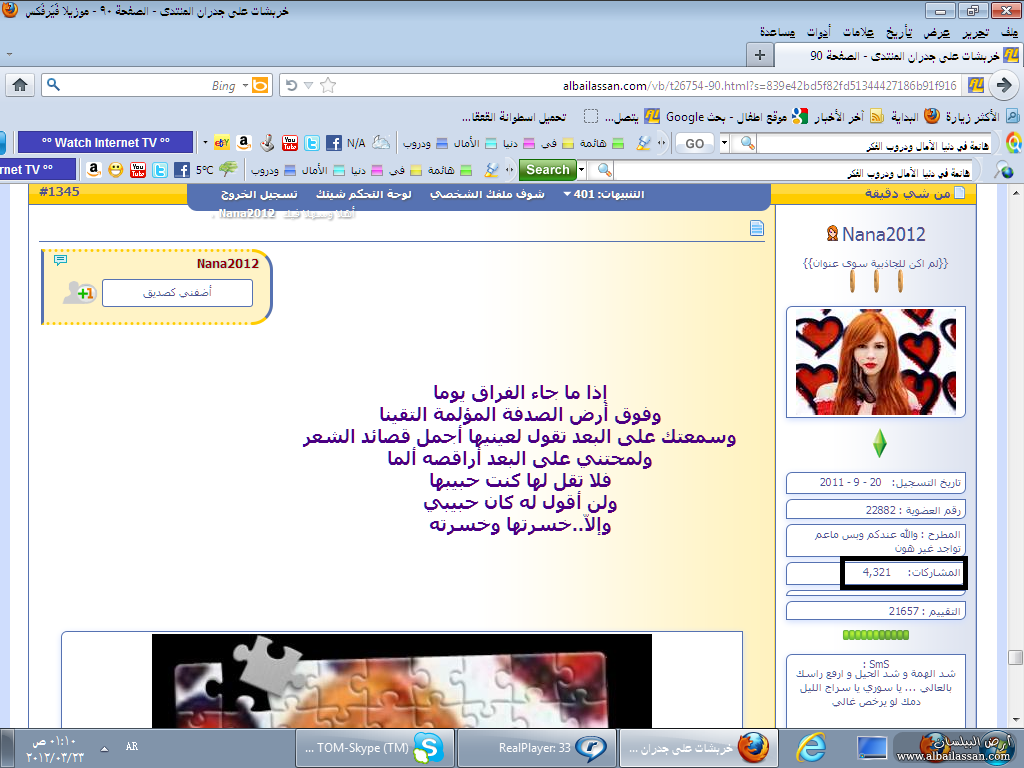The height and width of the screenshot is (768, 1024).
Task: Open the أدوات menu
Action: [x=818, y=32]
